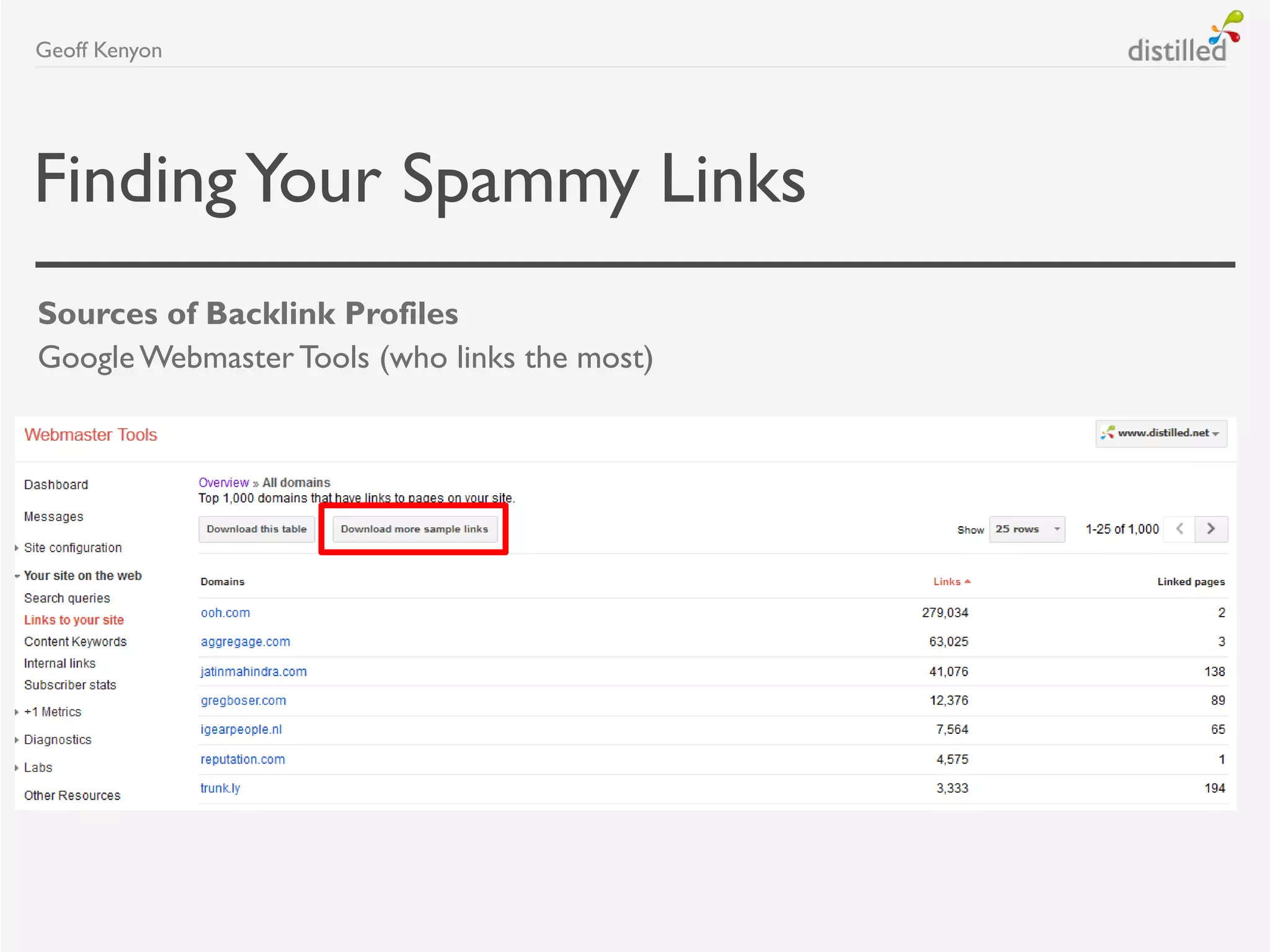Sort by the Links column header
The width and height of the screenshot is (1270, 952).
click(x=952, y=581)
